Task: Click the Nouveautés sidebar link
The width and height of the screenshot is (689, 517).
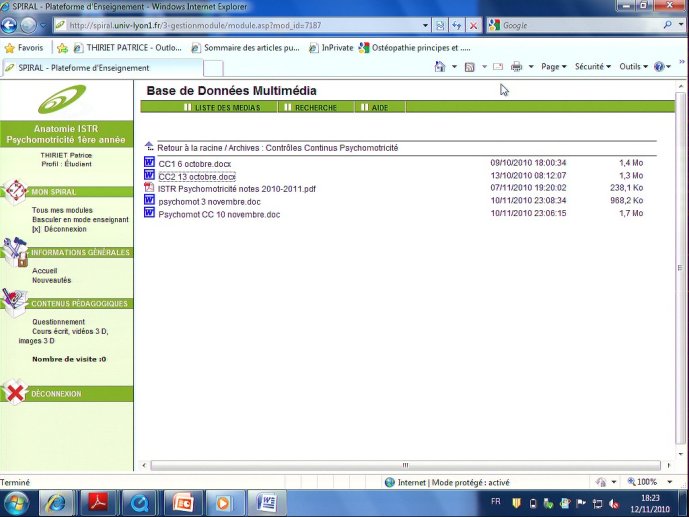Action: [x=51, y=280]
